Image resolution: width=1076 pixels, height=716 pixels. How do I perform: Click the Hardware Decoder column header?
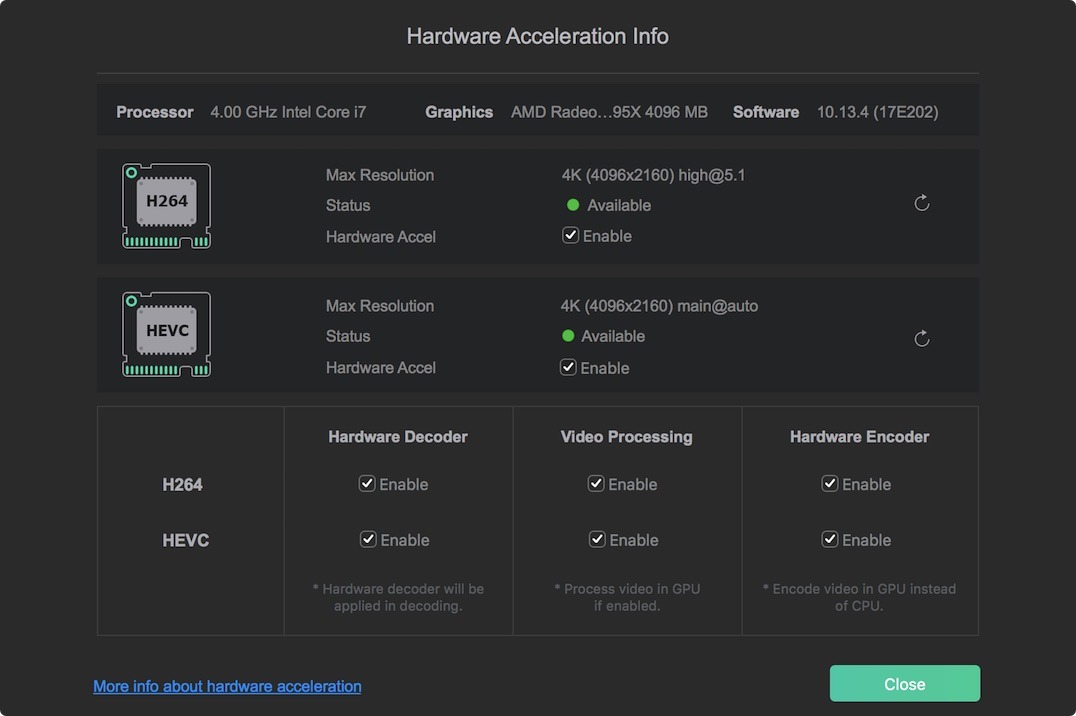tap(398, 437)
